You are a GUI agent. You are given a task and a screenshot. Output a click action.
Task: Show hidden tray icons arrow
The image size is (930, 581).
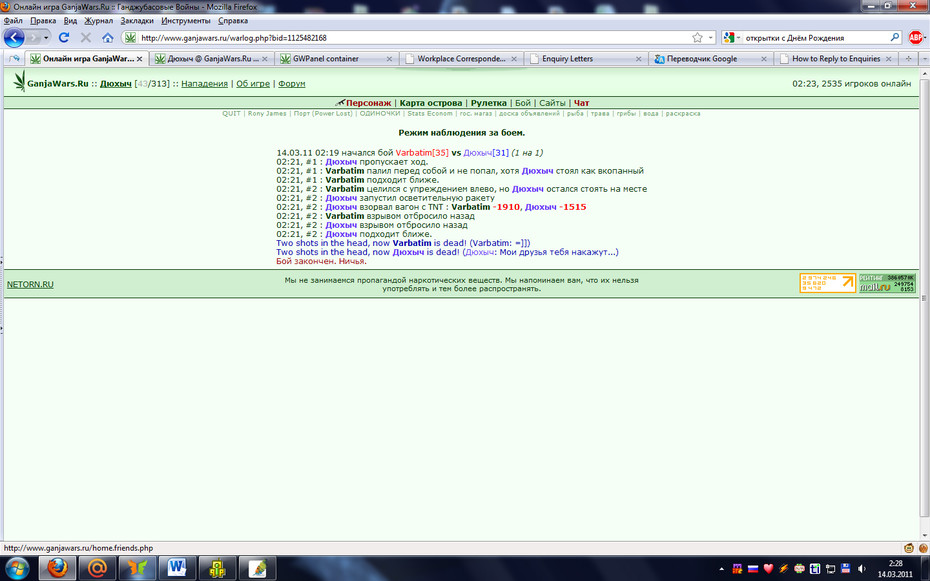point(721,569)
